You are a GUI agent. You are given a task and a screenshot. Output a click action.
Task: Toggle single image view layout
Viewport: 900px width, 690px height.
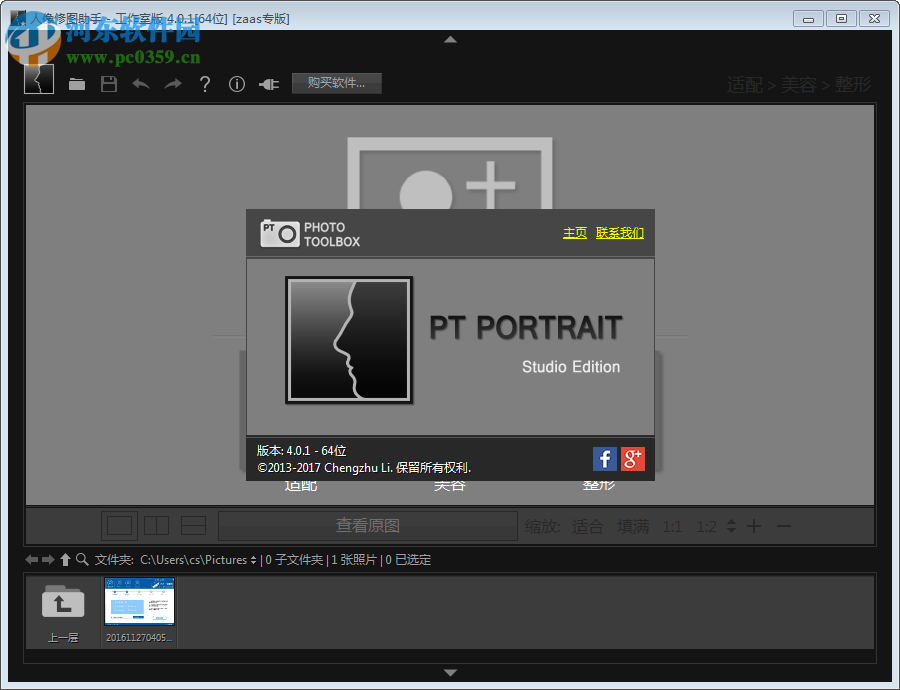coord(119,525)
